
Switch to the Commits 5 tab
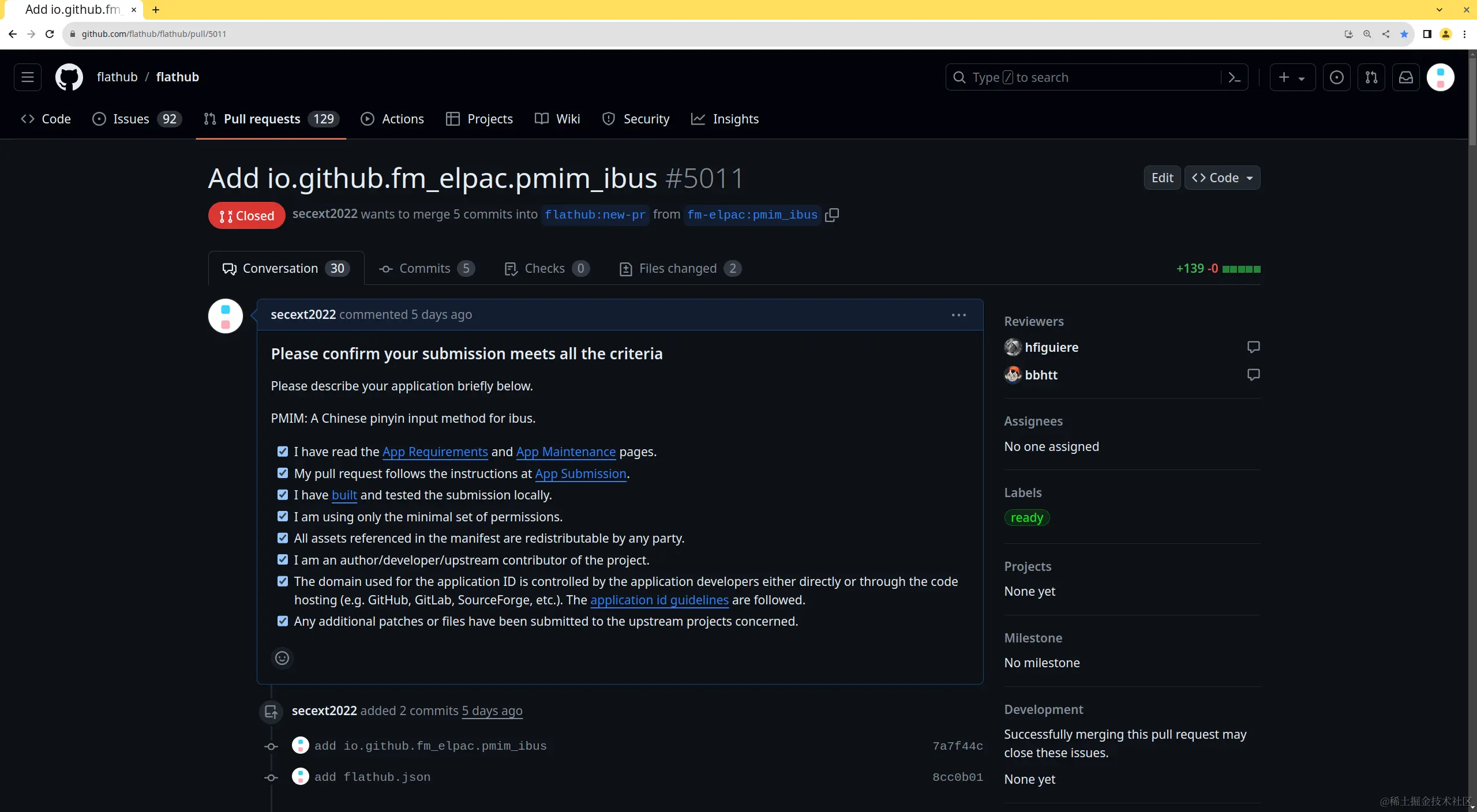pyautogui.click(x=427, y=269)
